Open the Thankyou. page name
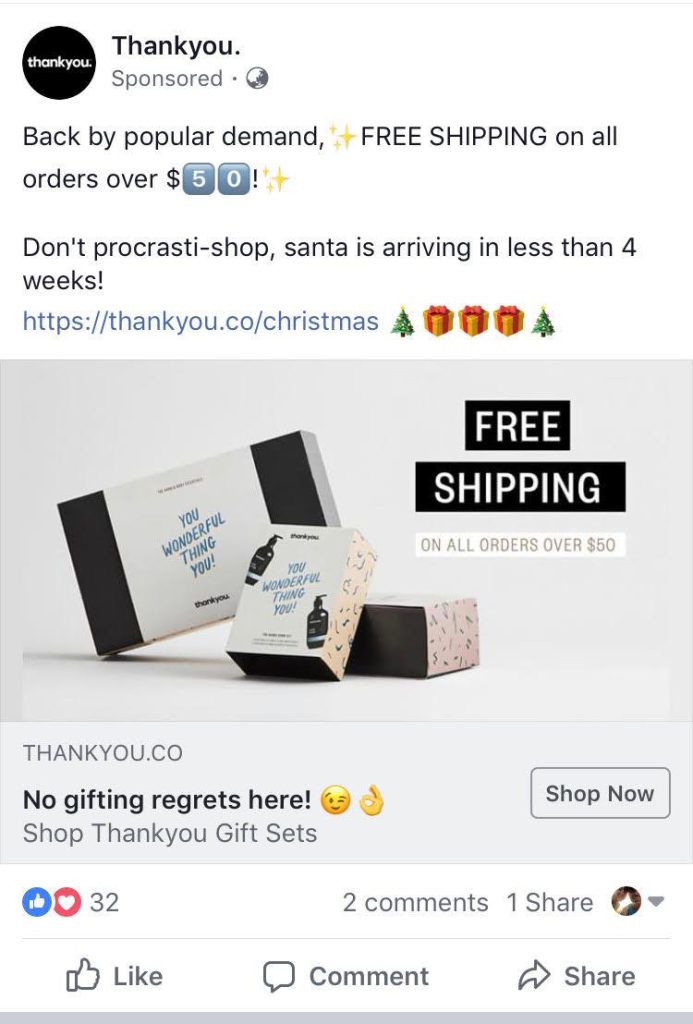Screen dimensions: 693x1024 pyautogui.click(x=176, y=46)
